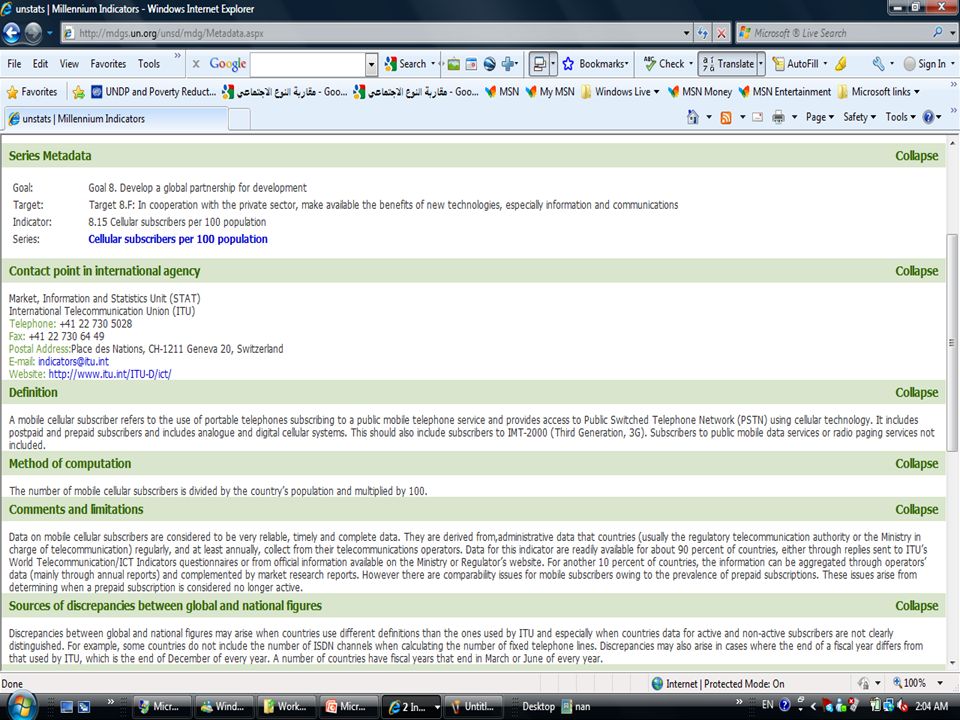Open the File menu
Viewport: 960px width, 720px height.
tap(14, 64)
